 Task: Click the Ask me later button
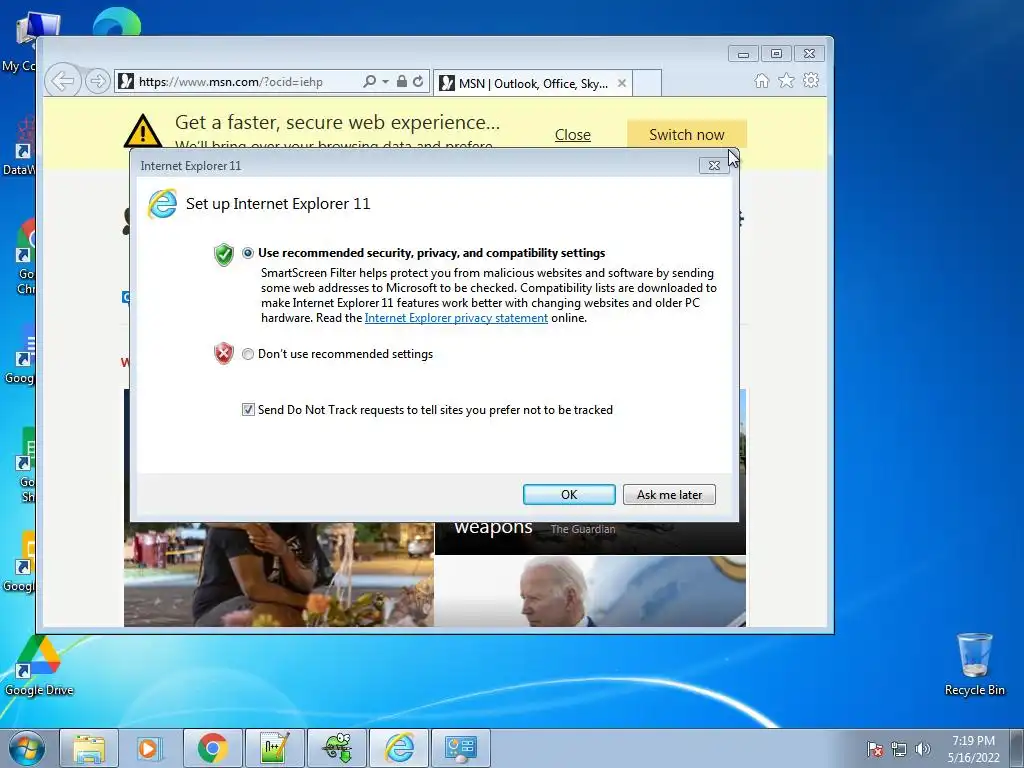[x=669, y=494]
